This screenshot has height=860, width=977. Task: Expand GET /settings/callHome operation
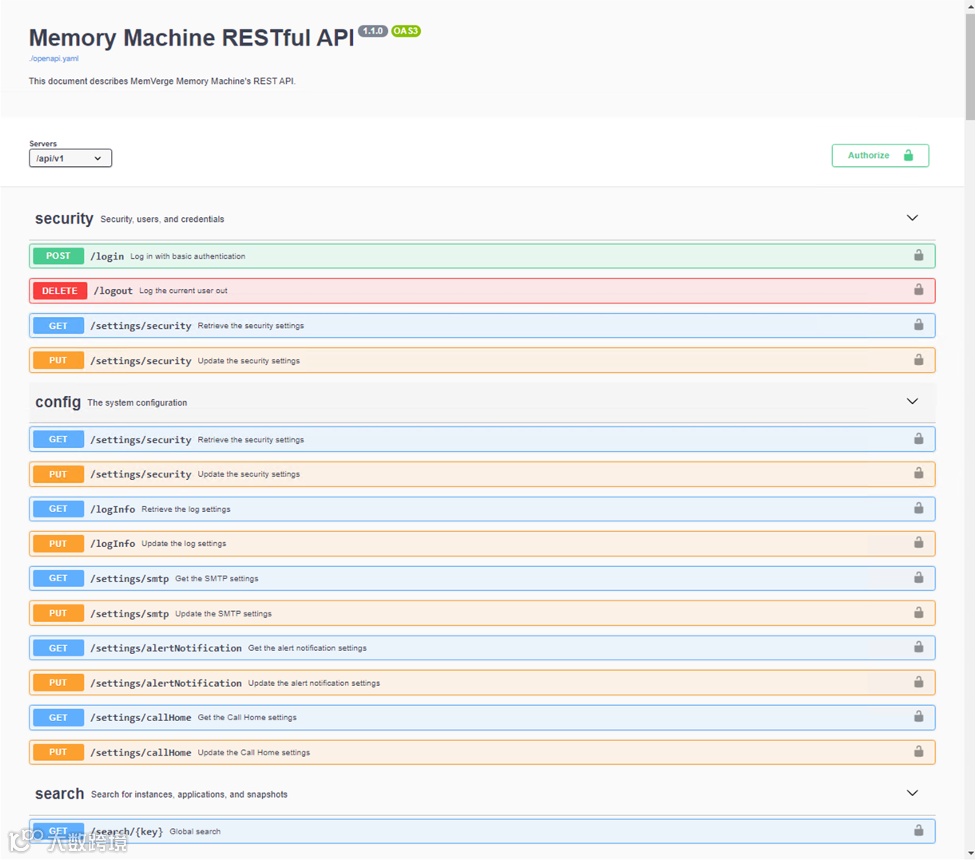pos(482,717)
